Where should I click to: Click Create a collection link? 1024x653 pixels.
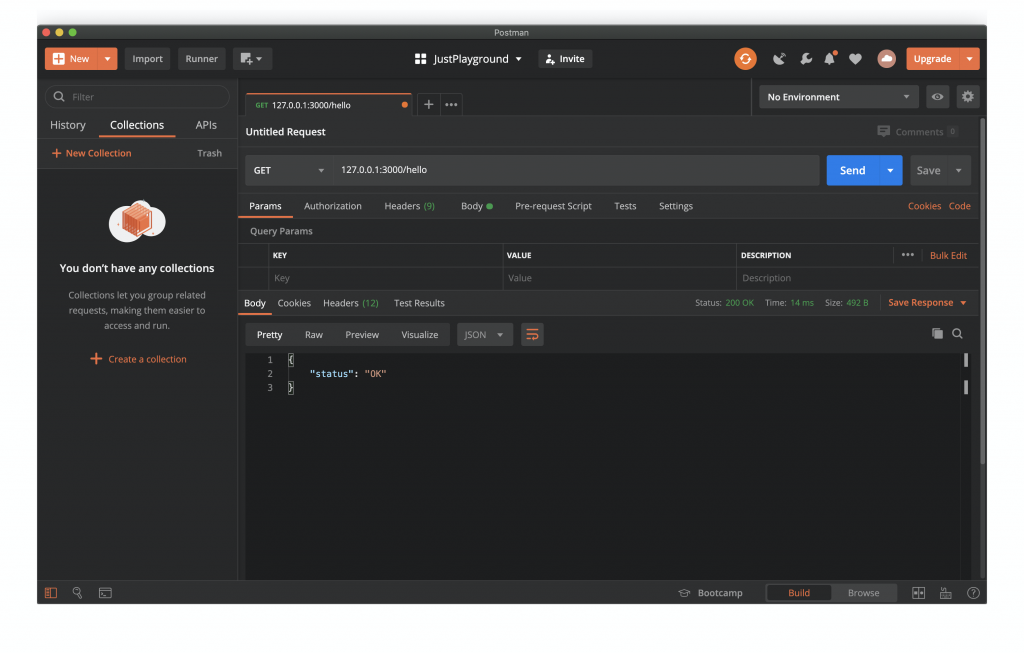coord(138,359)
